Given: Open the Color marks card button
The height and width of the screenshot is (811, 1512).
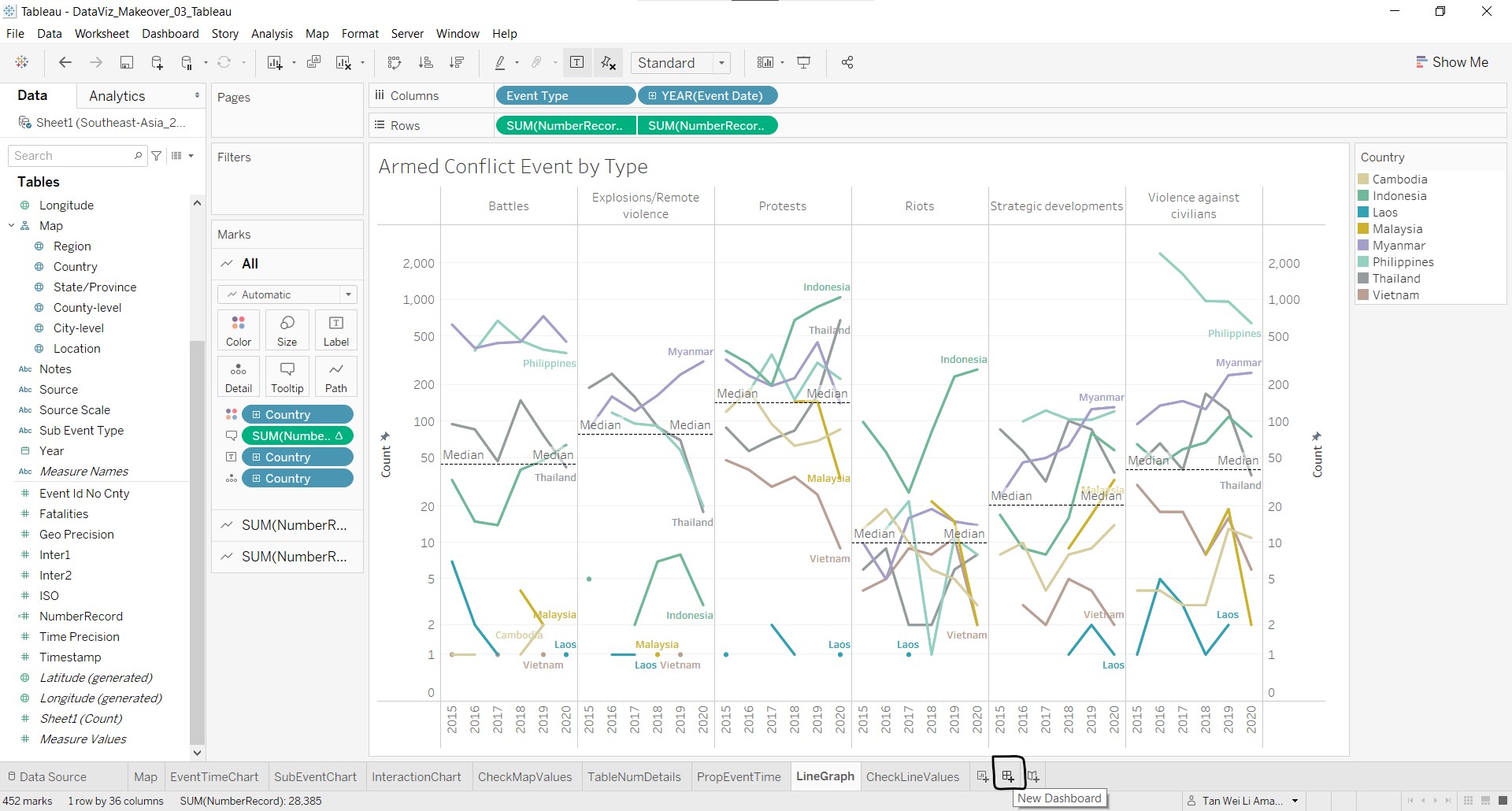Looking at the screenshot, I should pos(239,330).
